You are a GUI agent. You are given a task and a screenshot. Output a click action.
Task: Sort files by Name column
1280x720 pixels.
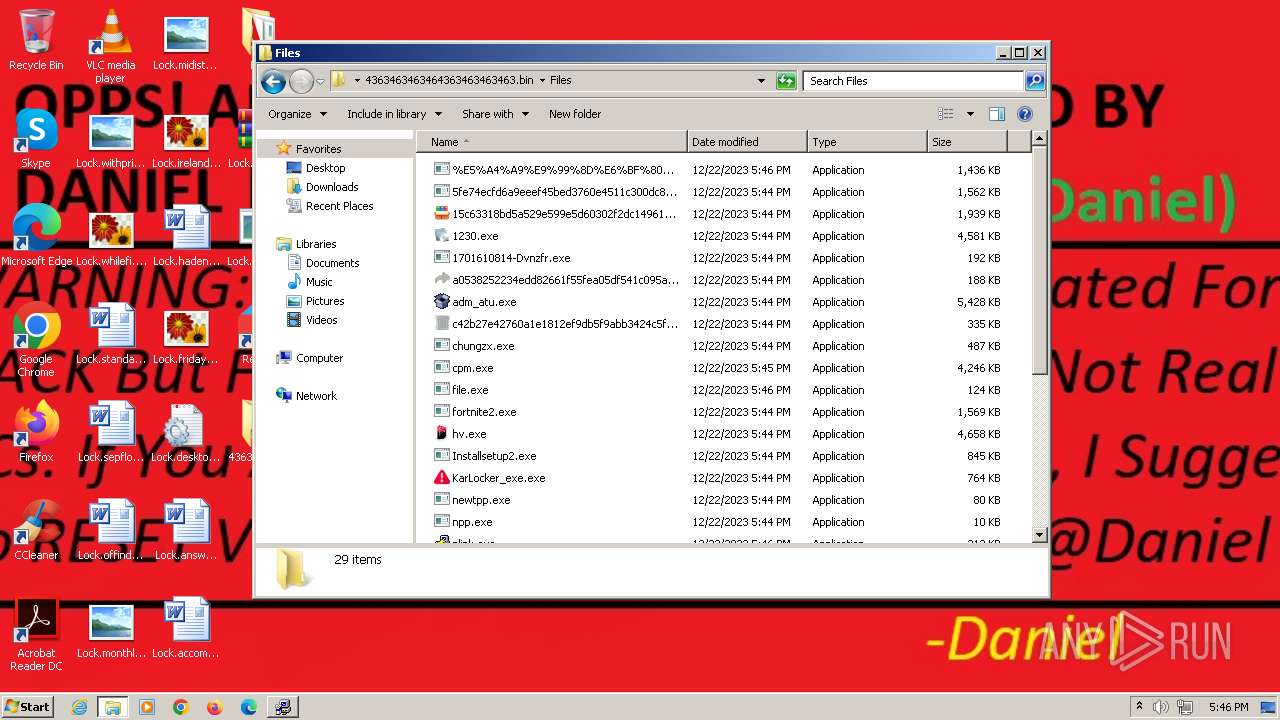(x=552, y=142)
